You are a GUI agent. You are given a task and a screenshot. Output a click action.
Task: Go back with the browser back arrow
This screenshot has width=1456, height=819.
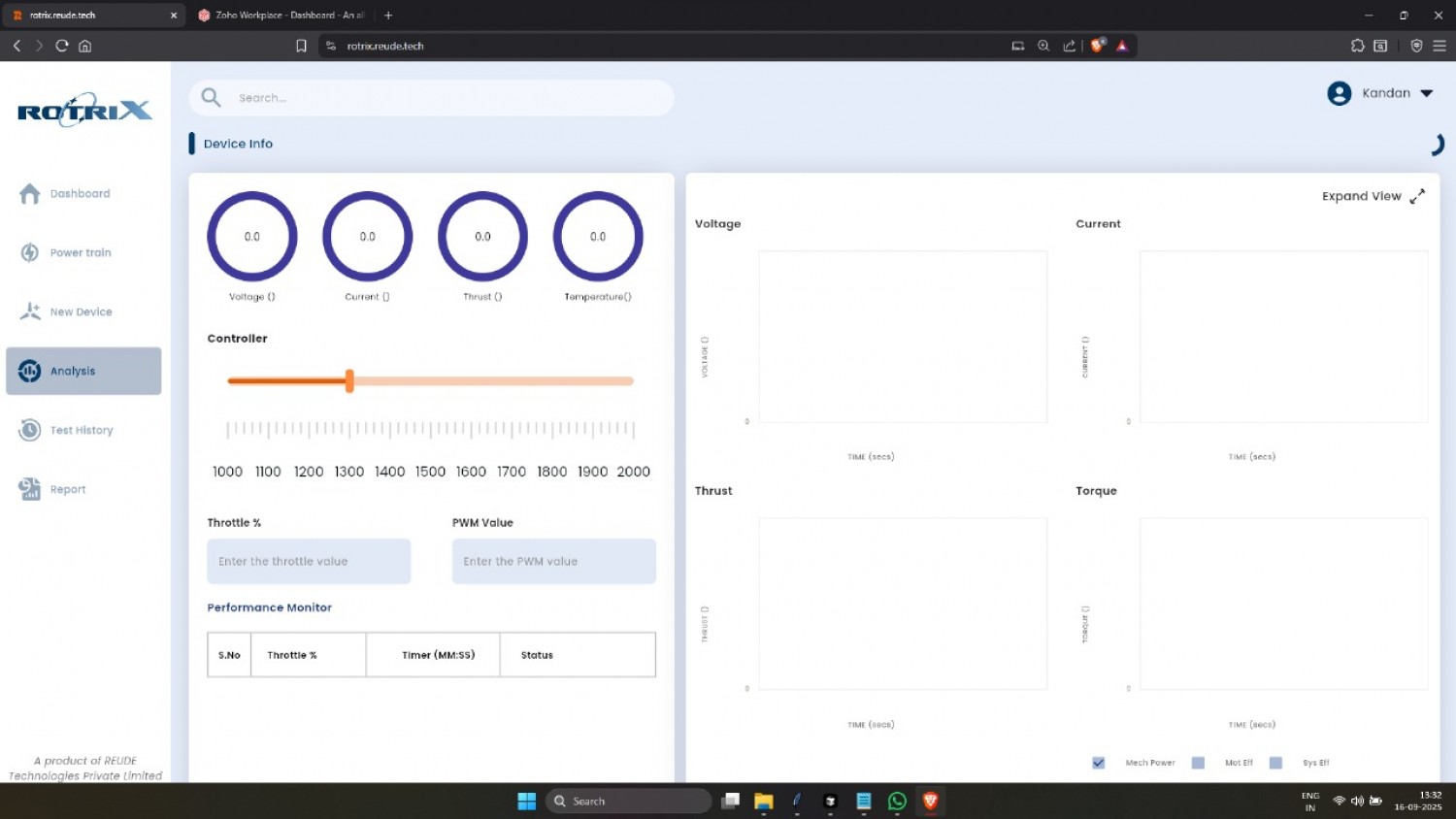17,46
